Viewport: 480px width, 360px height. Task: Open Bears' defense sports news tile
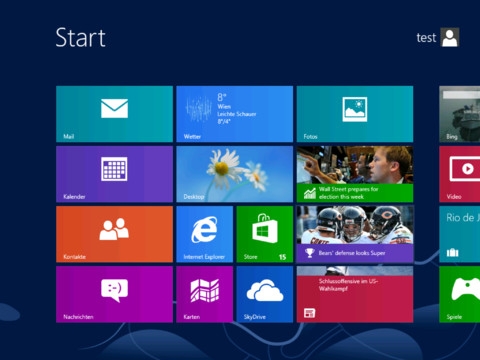(x=355, y=234)
